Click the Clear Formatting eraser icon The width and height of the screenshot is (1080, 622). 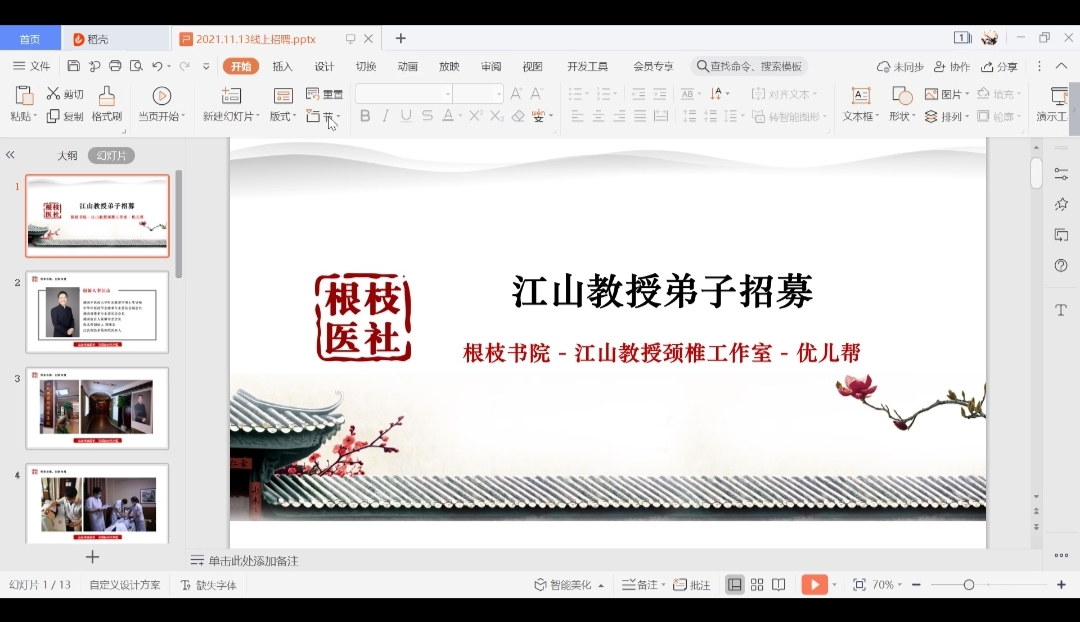pos(518,116)
